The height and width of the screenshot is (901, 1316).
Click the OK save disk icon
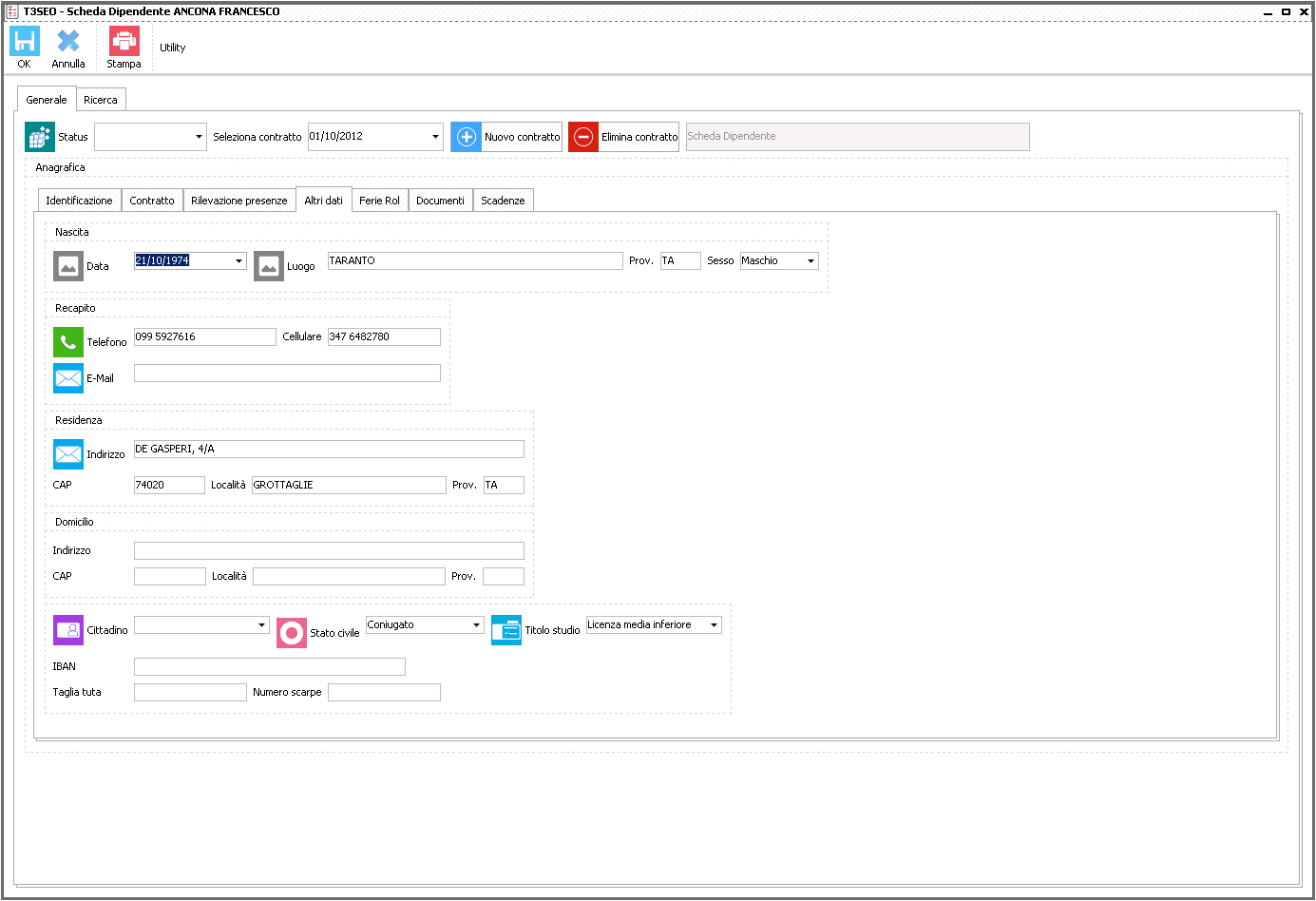24,41
